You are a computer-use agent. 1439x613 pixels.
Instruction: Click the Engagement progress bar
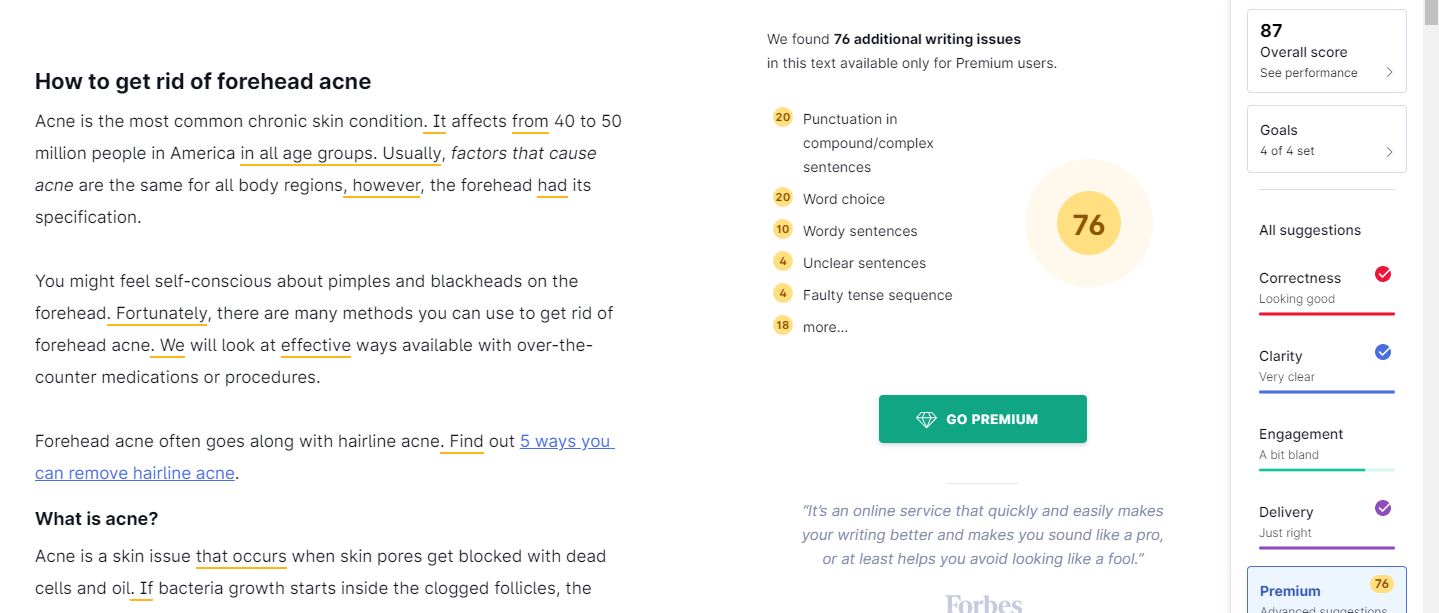click(x=1326, y=470)
